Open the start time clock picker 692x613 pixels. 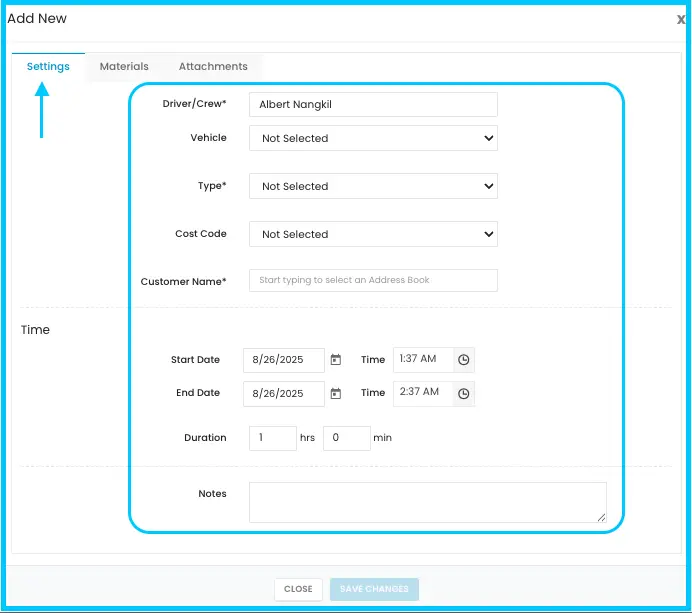tap(463, 360)
